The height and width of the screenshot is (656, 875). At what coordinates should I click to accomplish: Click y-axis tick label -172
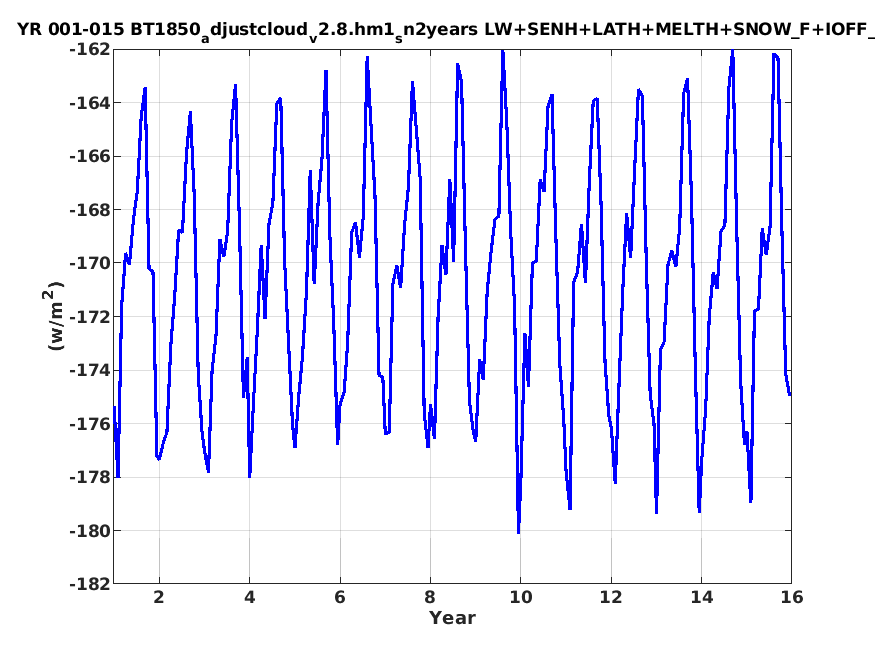pyautogui.click(x=90, y=316)
